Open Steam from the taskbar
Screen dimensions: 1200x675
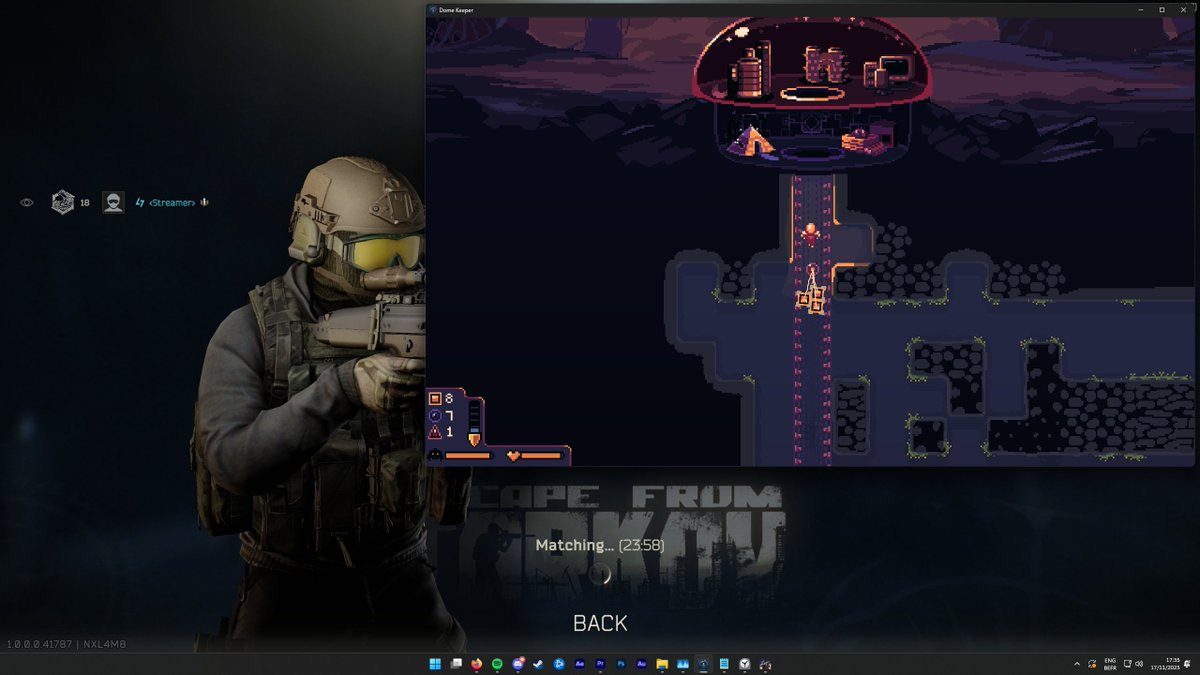point(538,664)
